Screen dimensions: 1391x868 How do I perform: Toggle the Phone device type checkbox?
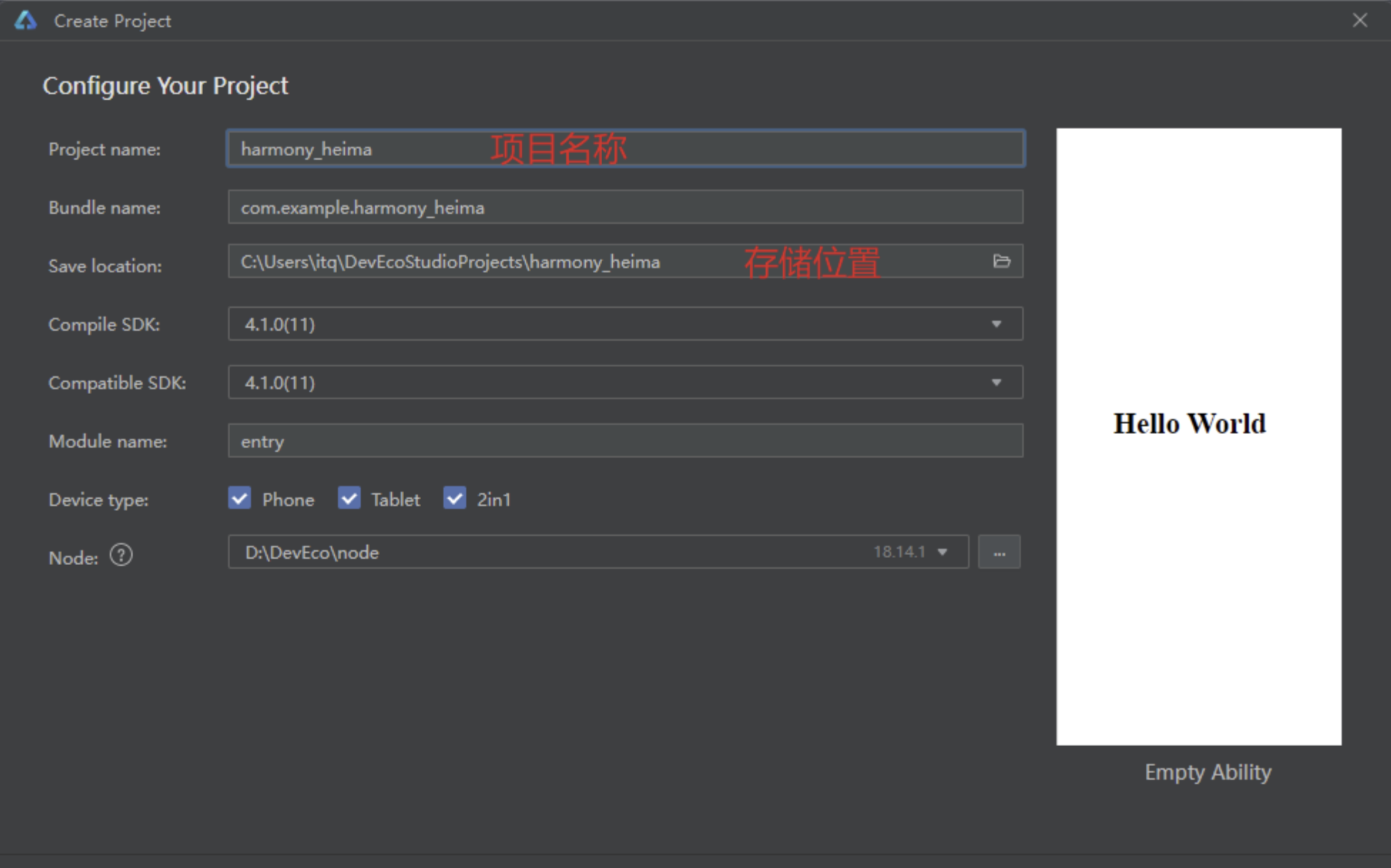pos(240,498)
